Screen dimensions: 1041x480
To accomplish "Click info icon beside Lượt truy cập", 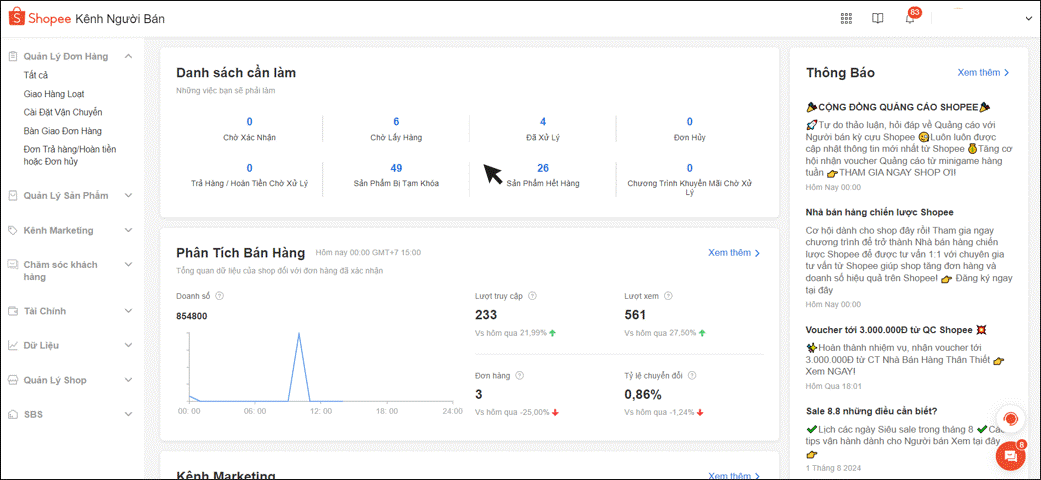I will 532,296.
